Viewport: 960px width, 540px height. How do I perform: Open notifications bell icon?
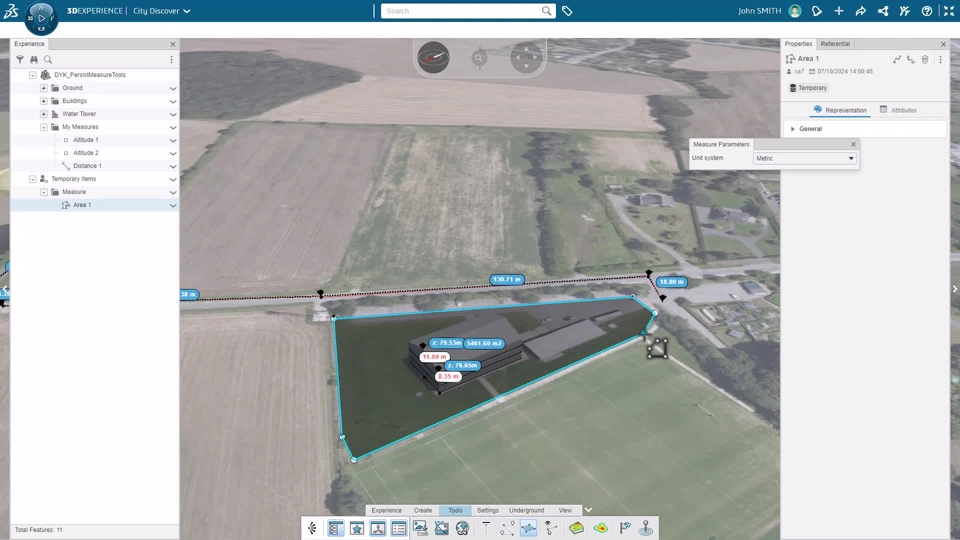click(817, 11)
